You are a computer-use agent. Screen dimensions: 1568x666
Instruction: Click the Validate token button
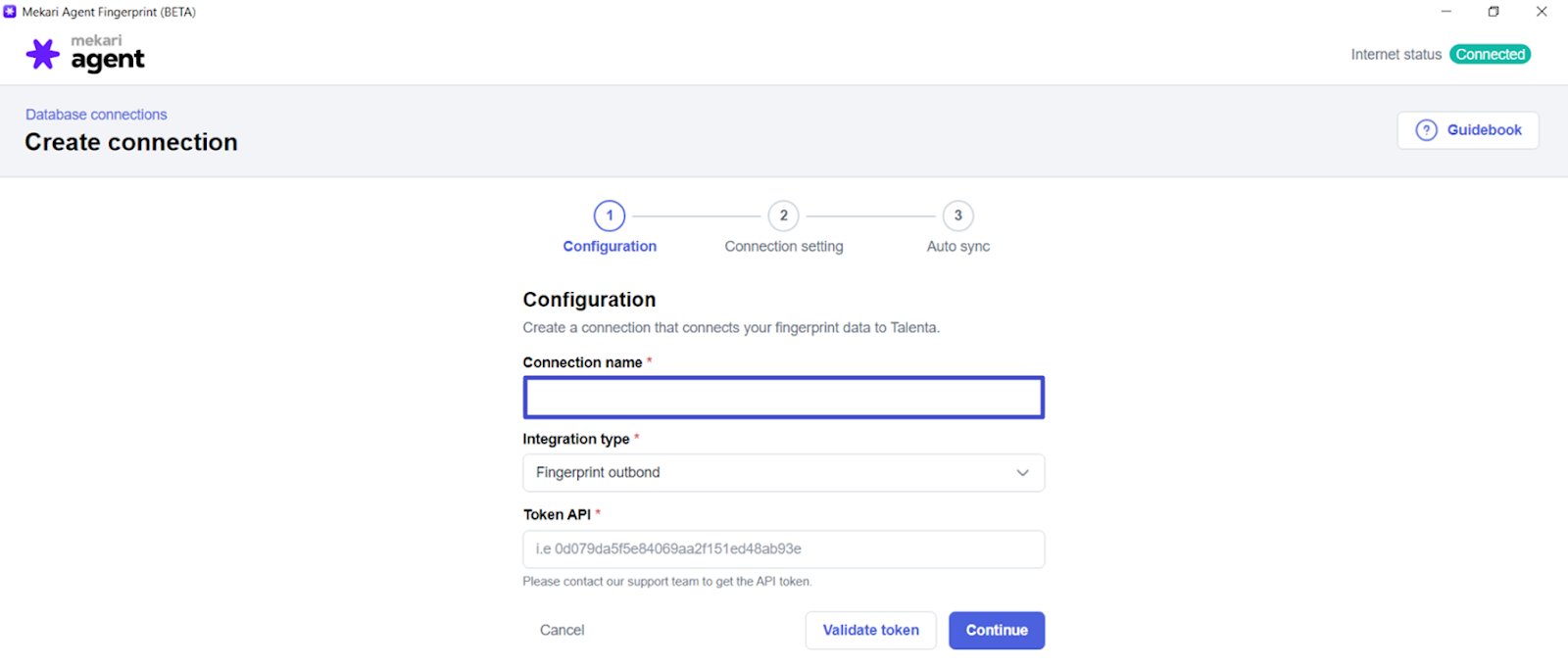coord(871,631)
